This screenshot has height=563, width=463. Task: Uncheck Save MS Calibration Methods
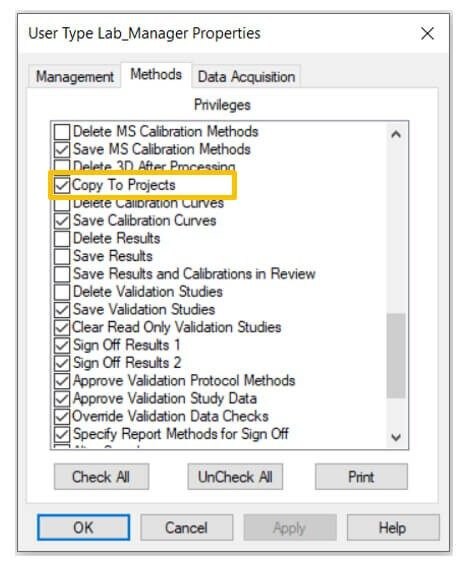click(62, 149)
